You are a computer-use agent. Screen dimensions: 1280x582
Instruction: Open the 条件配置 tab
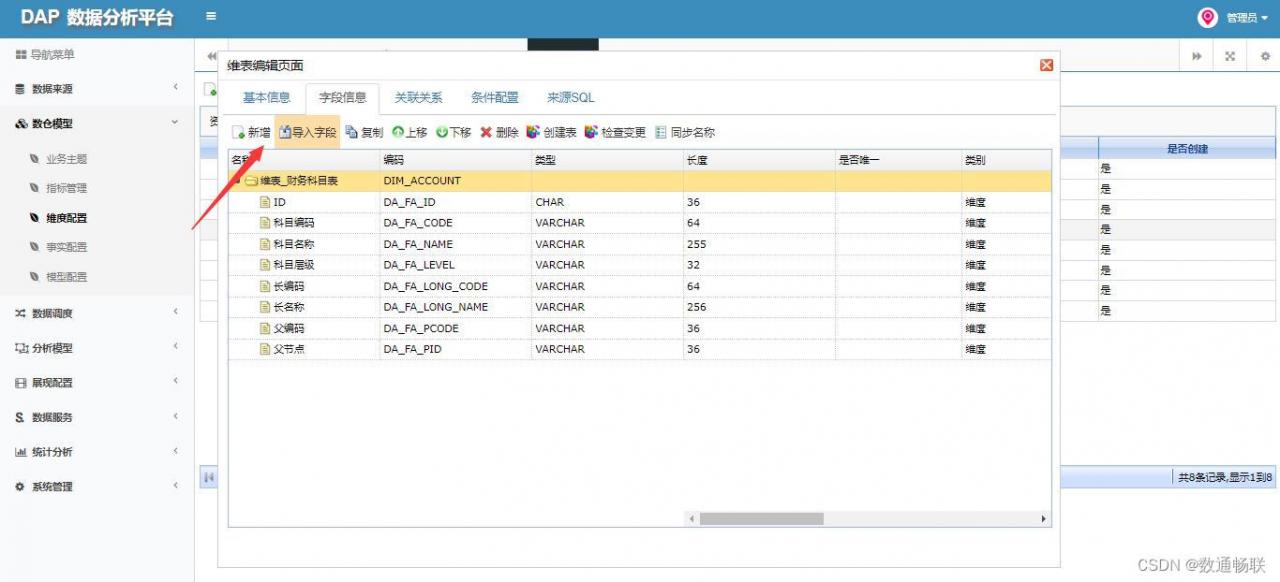point(495,98)
